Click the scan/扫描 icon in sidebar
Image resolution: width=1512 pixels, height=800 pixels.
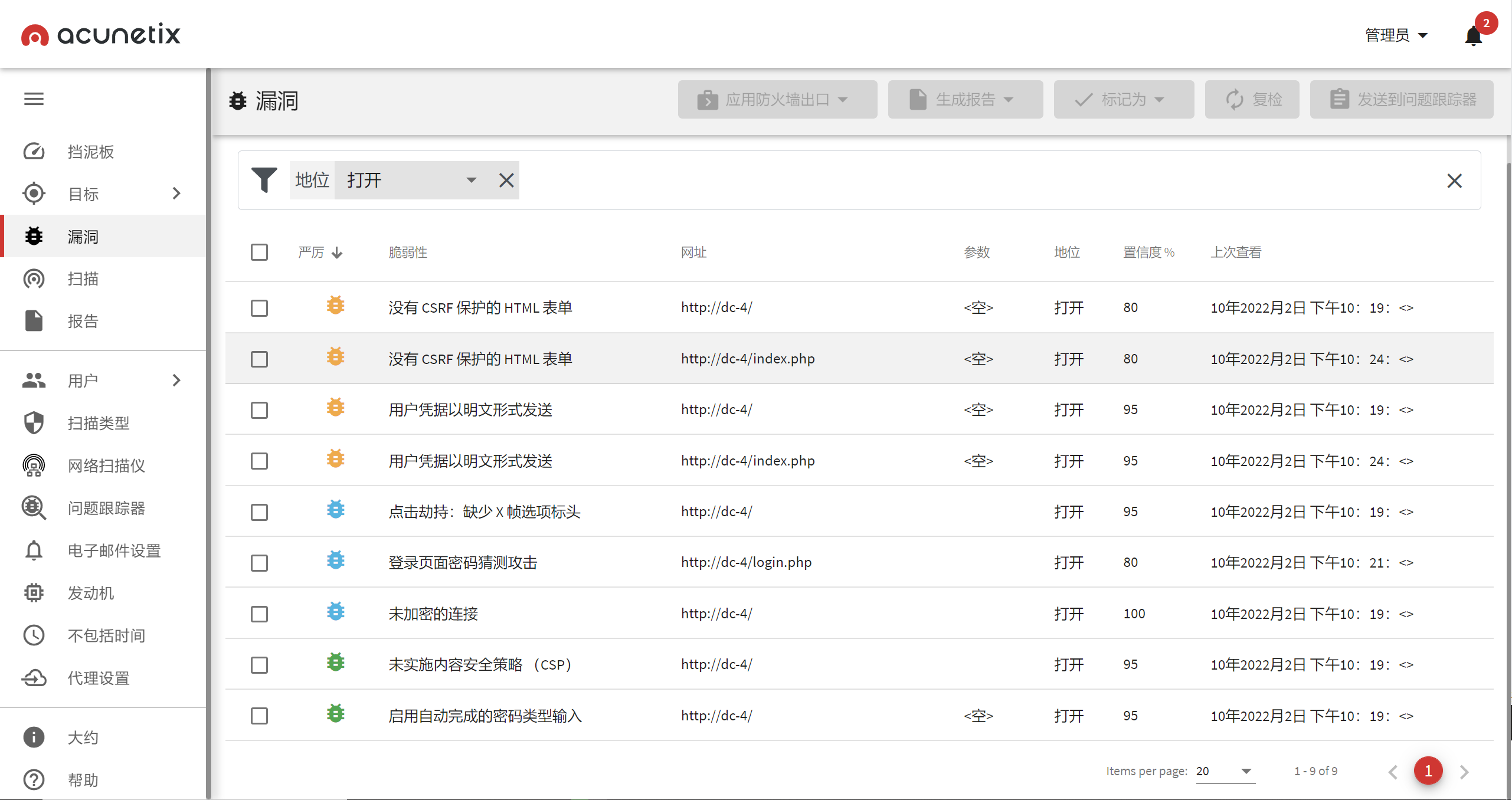[x=34, y=278]
